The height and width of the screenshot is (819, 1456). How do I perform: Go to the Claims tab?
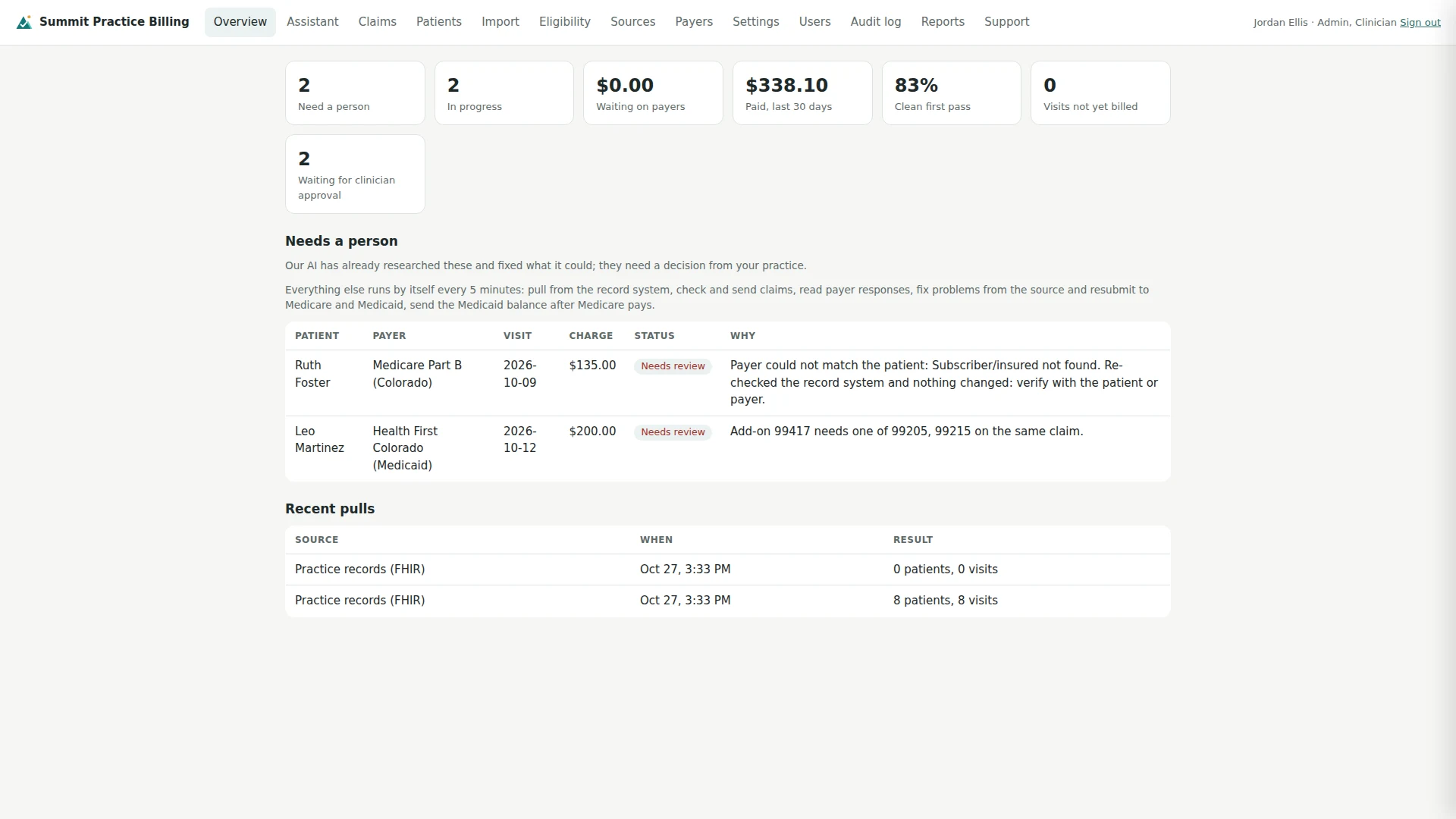377,22
